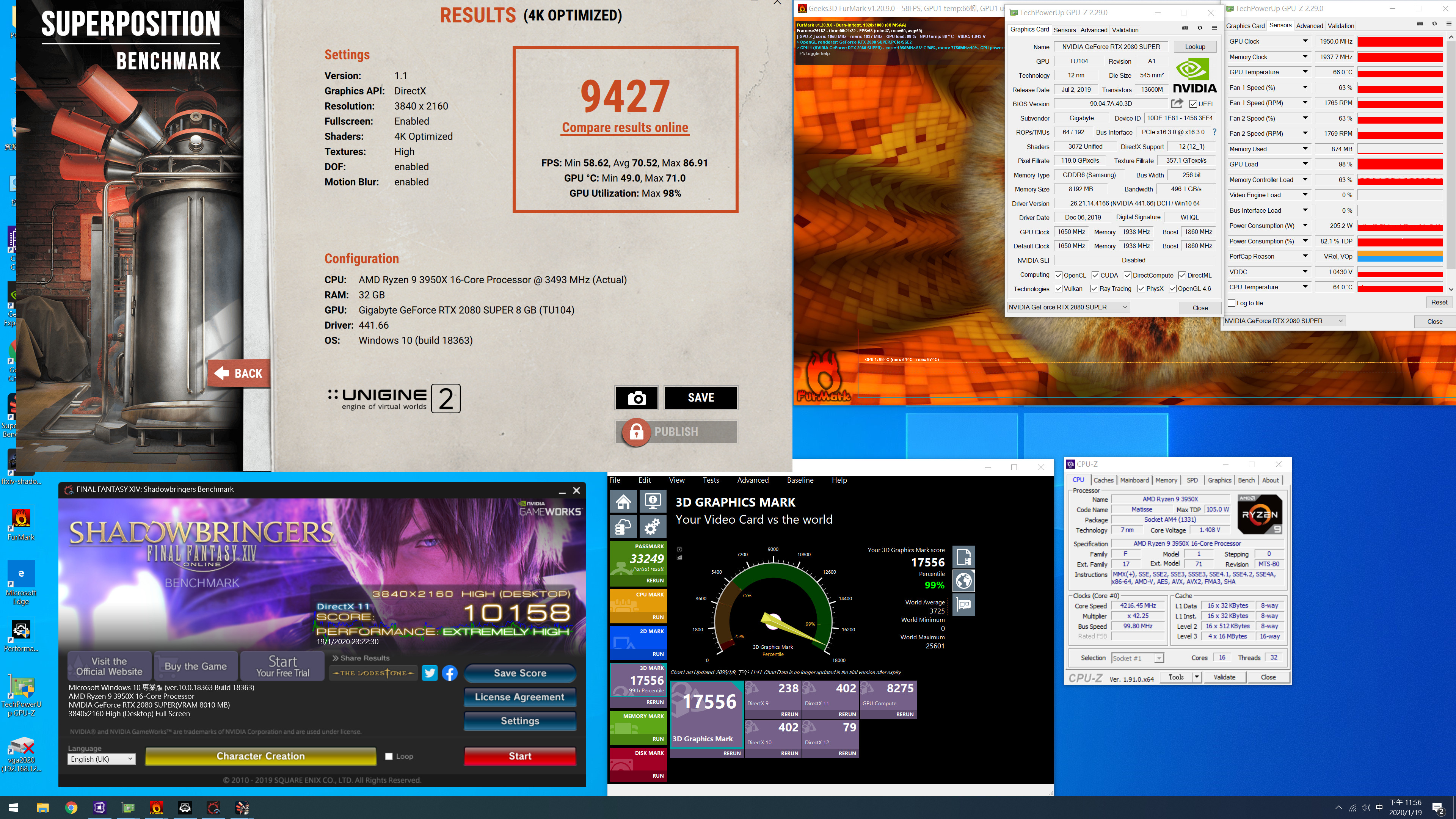Click the PassMark settings gear icon

[652, 527]
